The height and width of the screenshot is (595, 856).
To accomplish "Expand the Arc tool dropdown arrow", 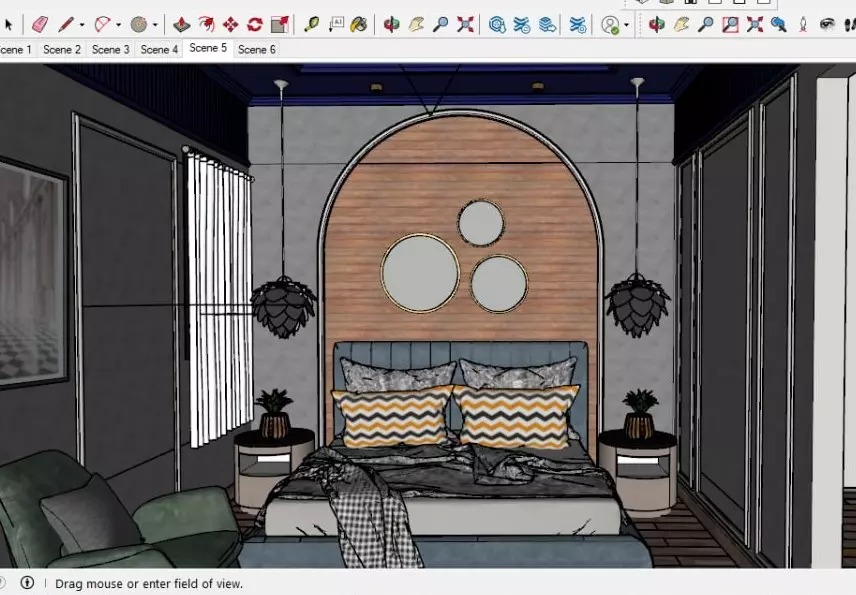I will (118, 25).
